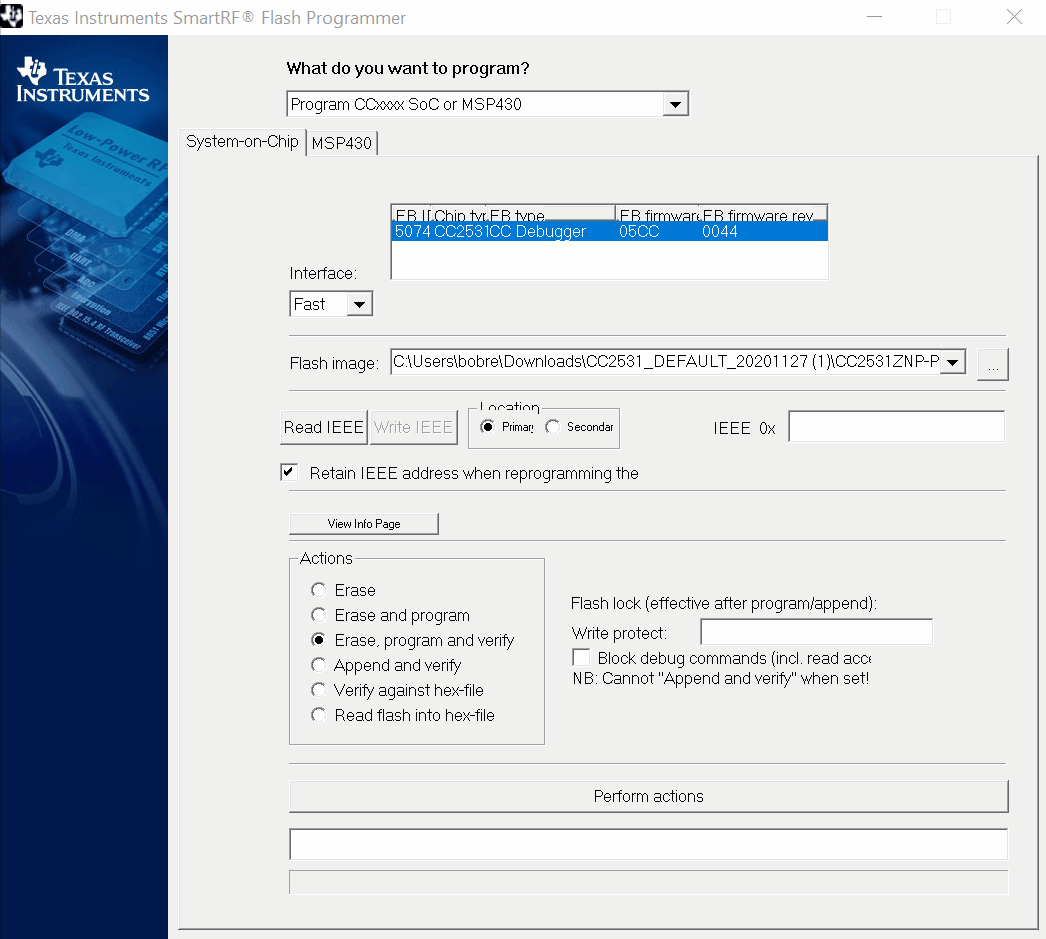Enable Block debug commands checkbox
Screen dimensions: 1046x939
[581, 658]
